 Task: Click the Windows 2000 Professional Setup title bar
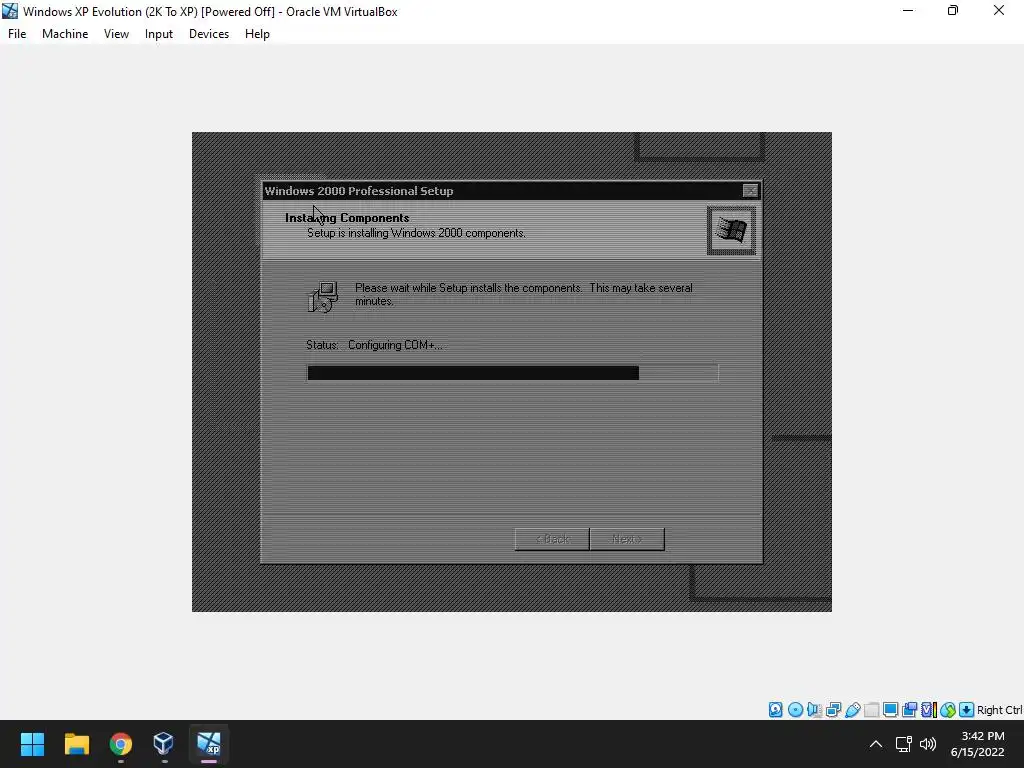(x=511, y=191)
